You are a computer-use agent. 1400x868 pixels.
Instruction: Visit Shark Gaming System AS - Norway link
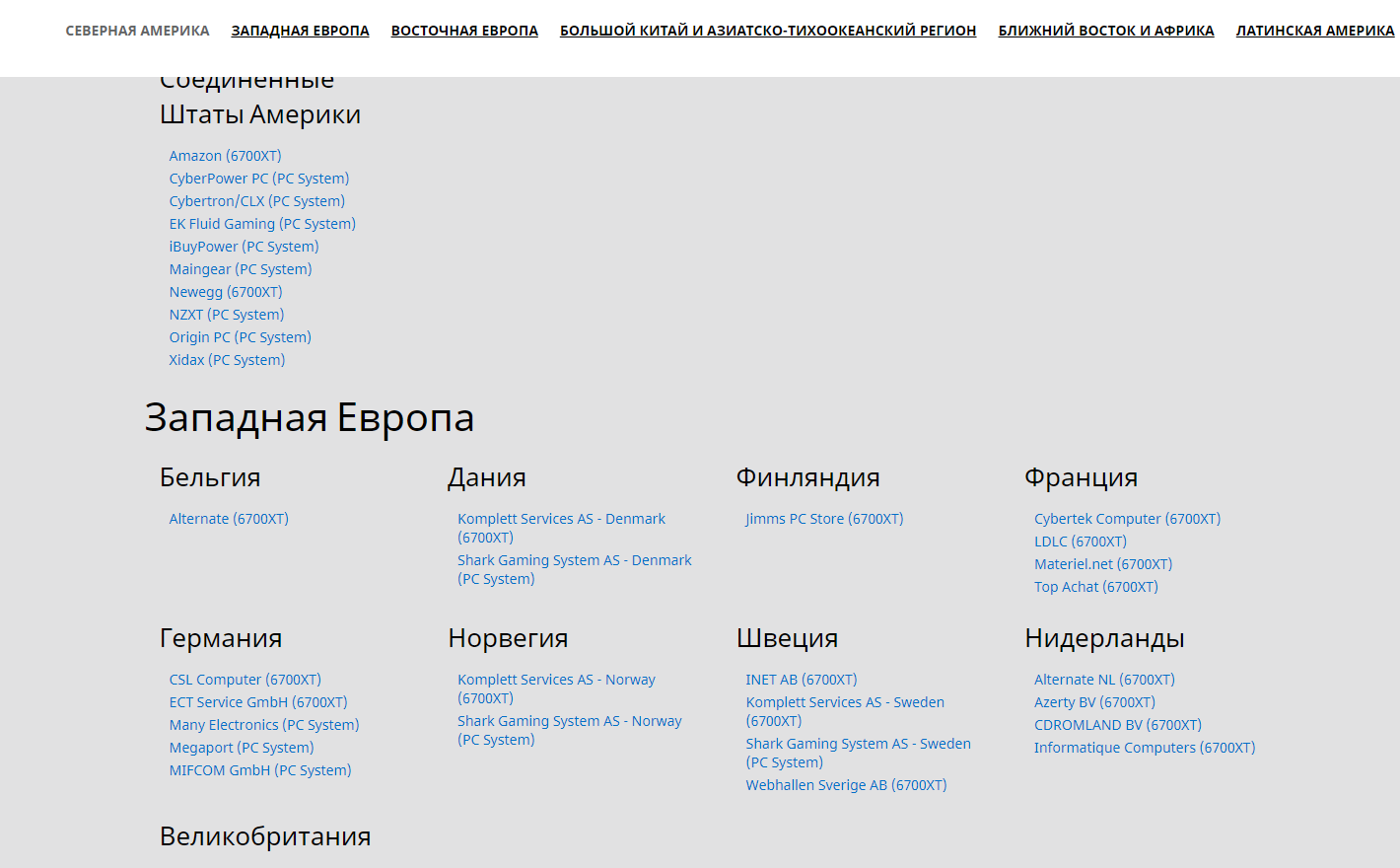pyautogui.click(x=570, y=730)
